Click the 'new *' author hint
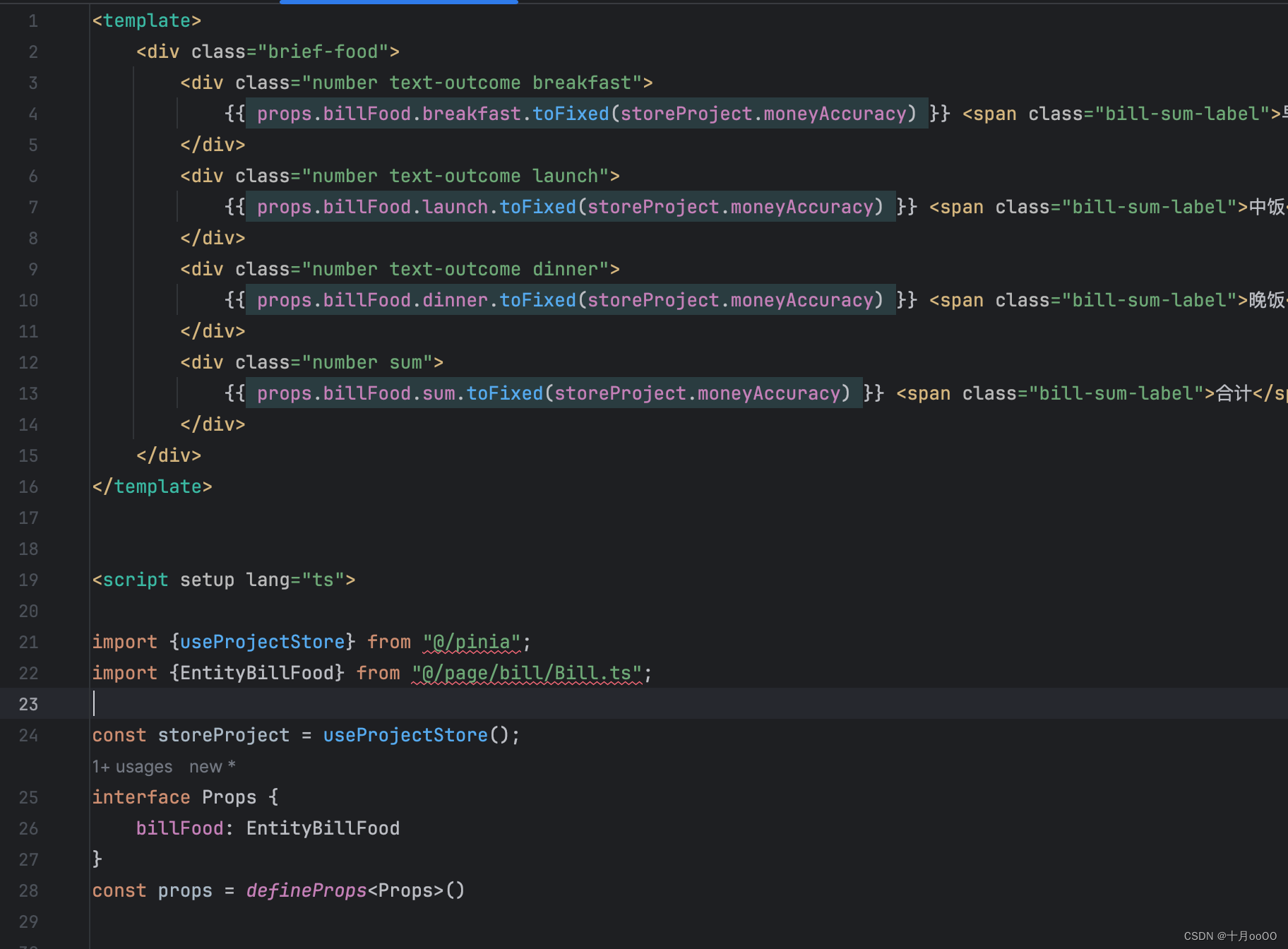 (x=212, y=767)
